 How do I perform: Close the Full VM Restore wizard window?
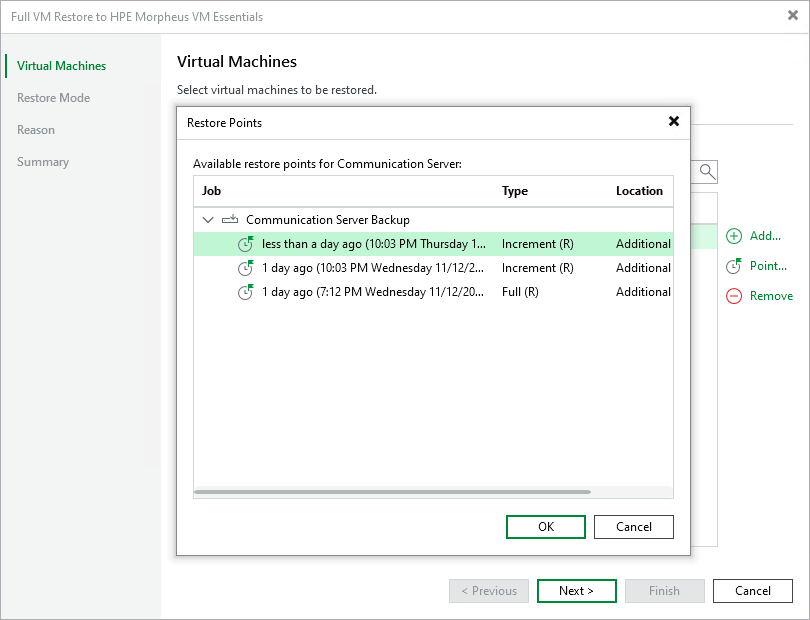(793, 16)
